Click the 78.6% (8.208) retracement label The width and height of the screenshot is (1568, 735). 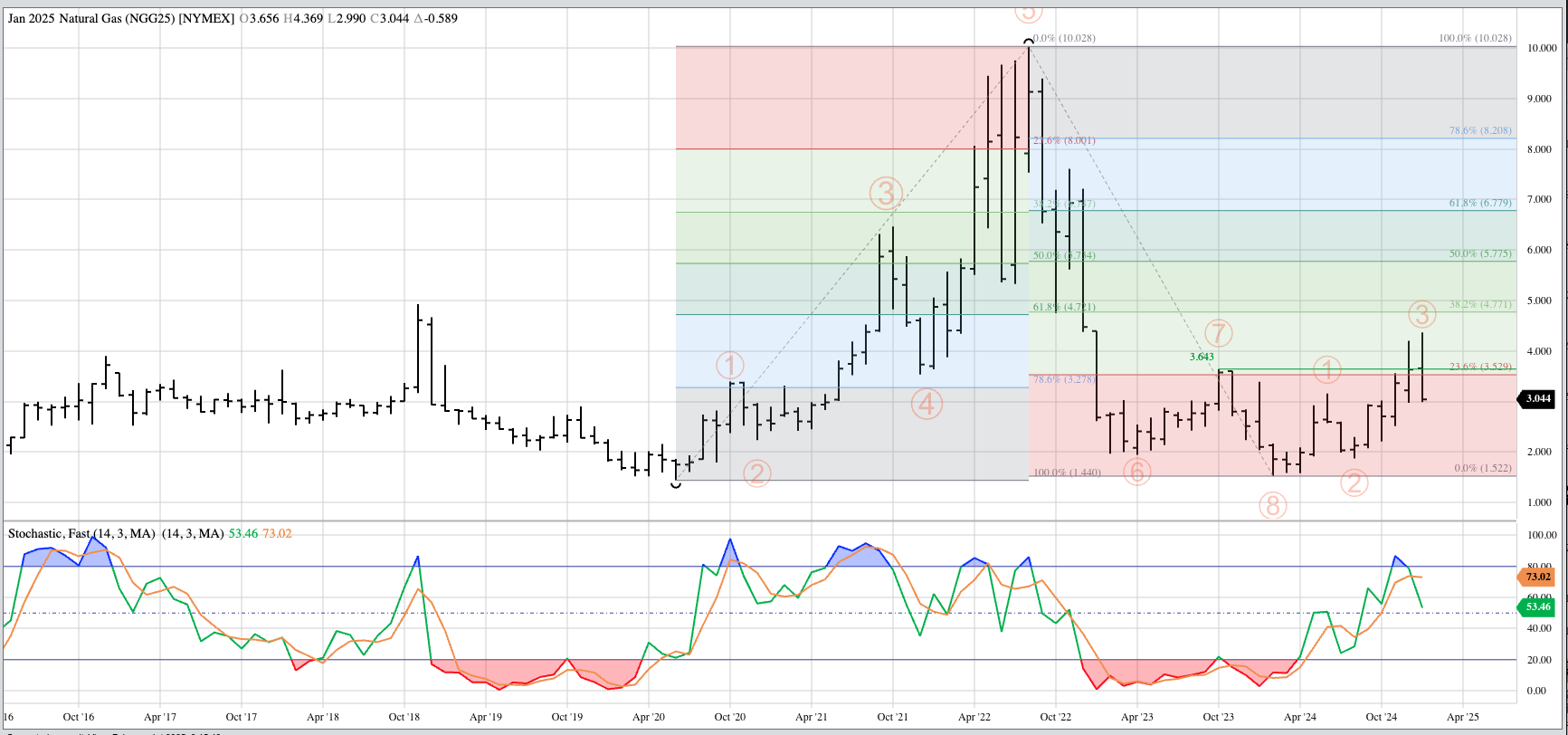[x=1479, y=130]
